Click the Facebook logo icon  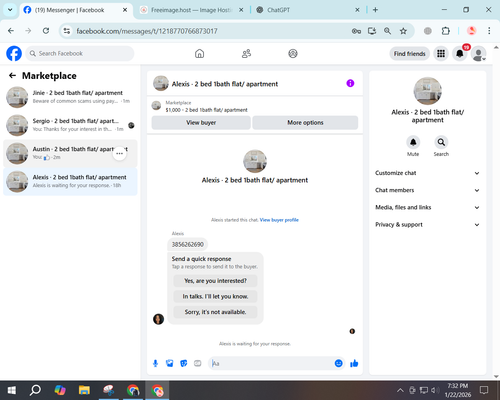pyautogui.click(x=14, y=53)
